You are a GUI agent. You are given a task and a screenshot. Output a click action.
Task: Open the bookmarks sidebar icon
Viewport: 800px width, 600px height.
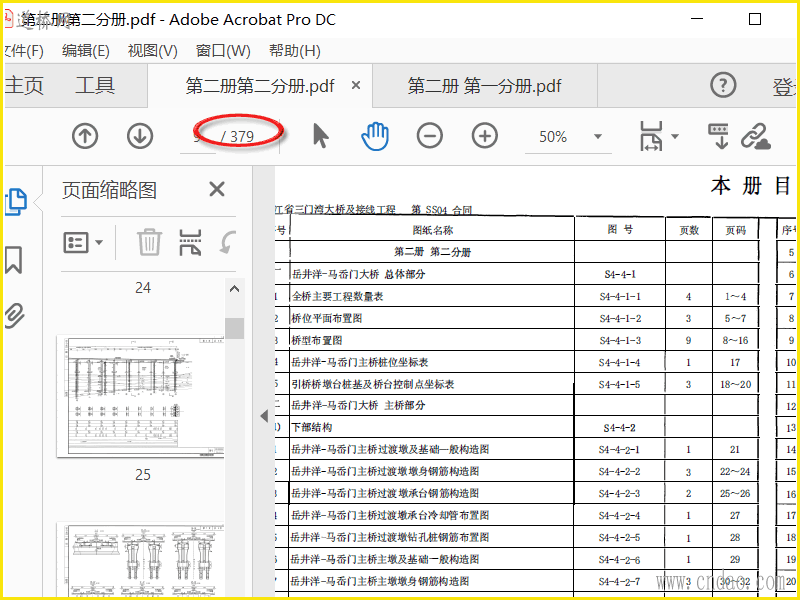pos(14,260)
